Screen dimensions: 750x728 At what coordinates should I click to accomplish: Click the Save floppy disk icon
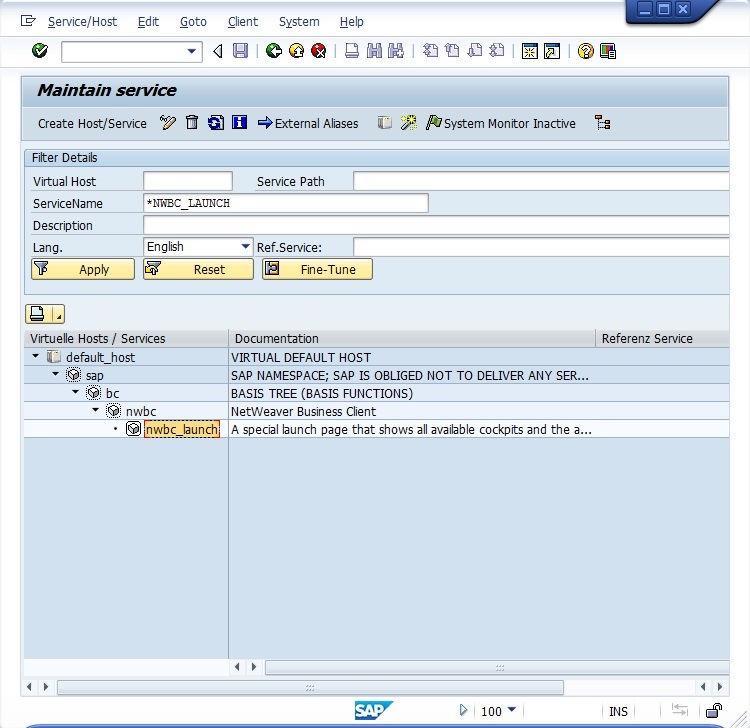tap(240, 51)
